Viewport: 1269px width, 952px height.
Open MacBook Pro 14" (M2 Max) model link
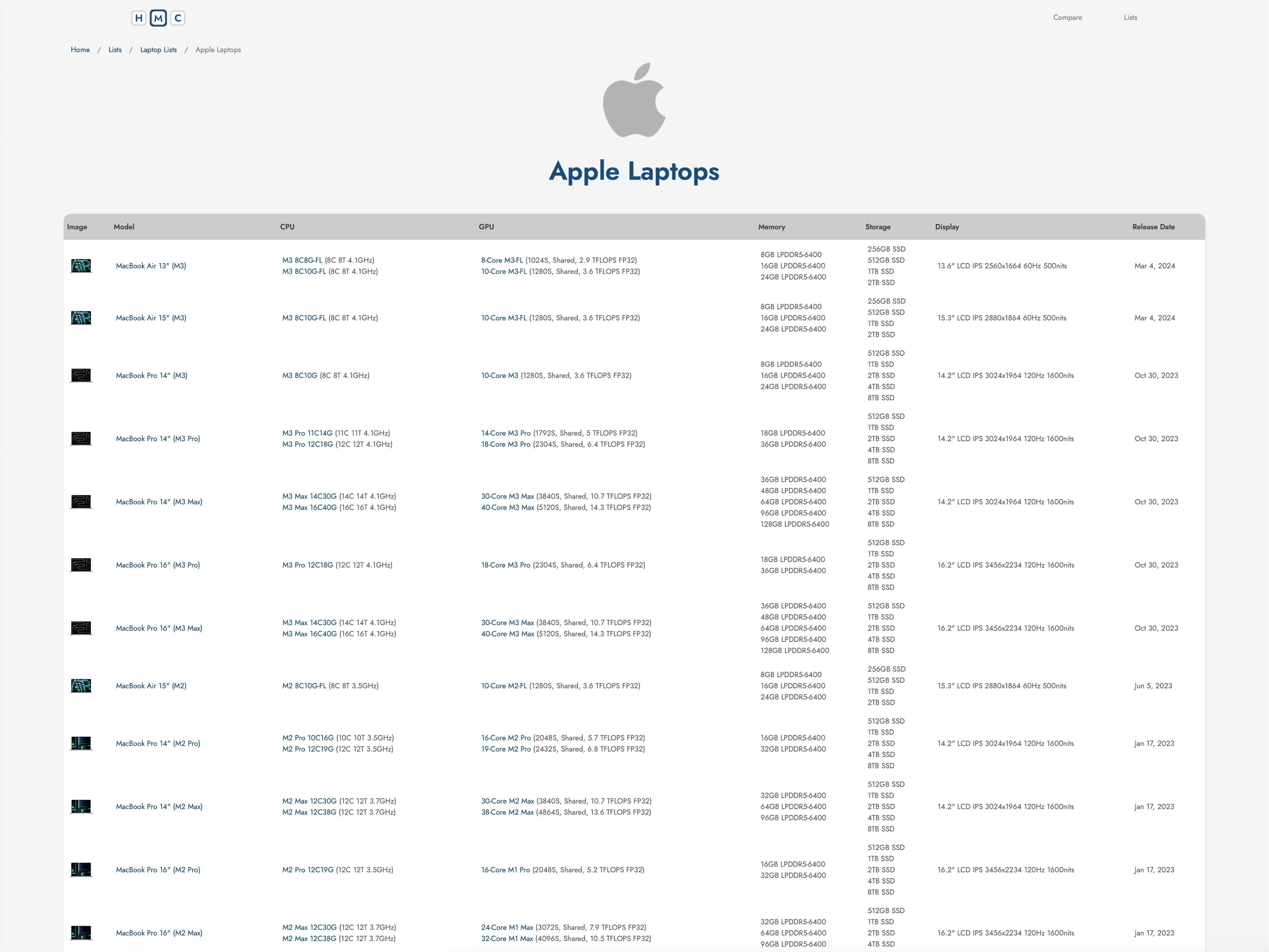tap(159, 806)
